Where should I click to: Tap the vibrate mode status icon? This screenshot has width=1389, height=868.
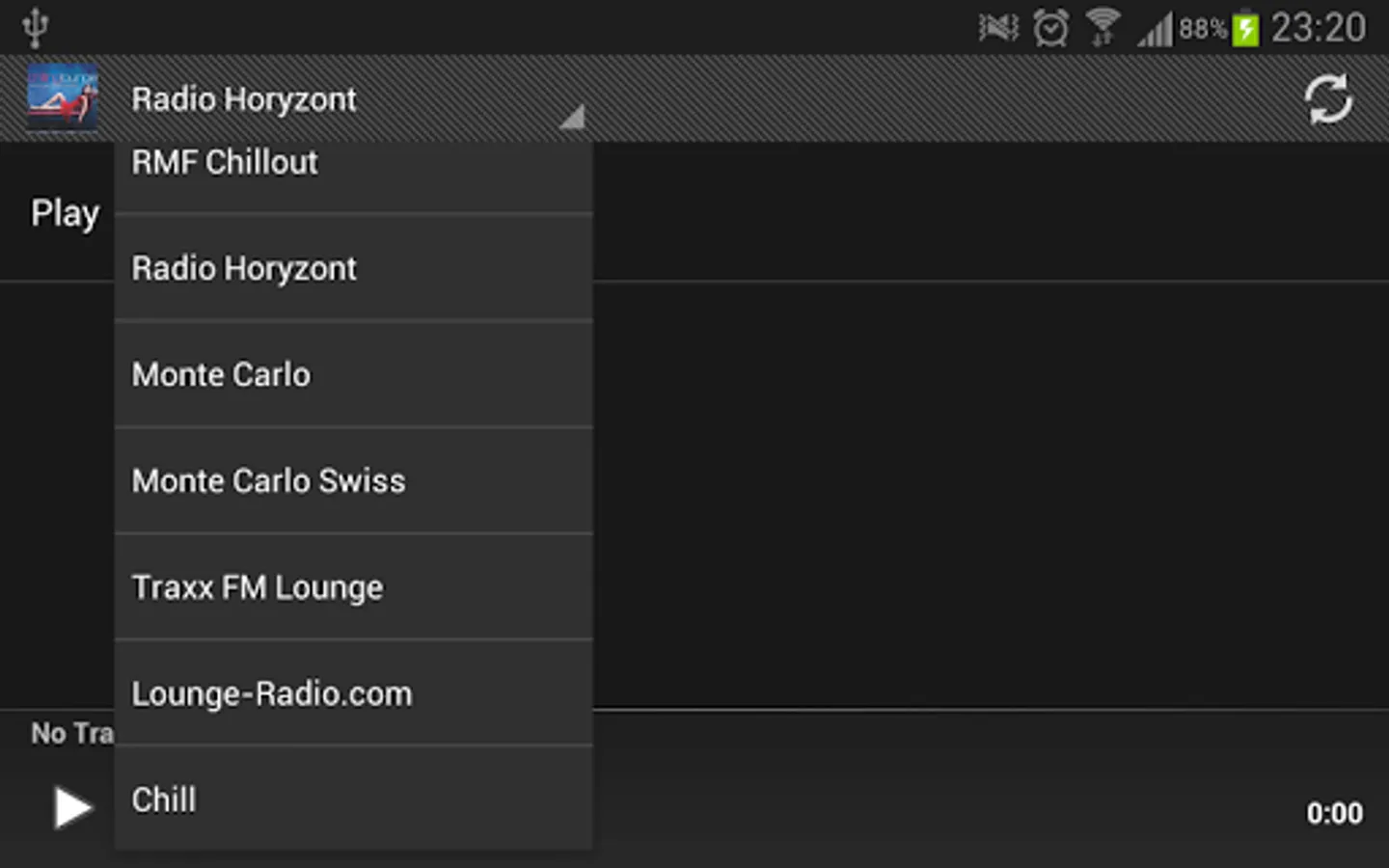click(998, 28)
